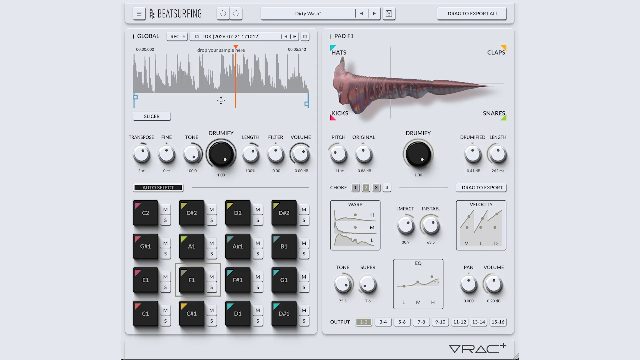Click the redo arrow in the top bar
The height and width of the screenshot is (360, 640).
236,13
